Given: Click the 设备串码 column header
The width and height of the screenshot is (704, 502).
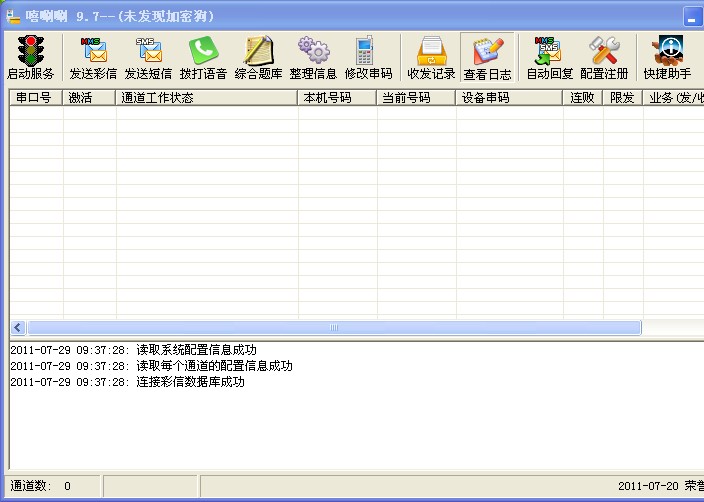Looking at the screenshot, I should coord(509,97).
